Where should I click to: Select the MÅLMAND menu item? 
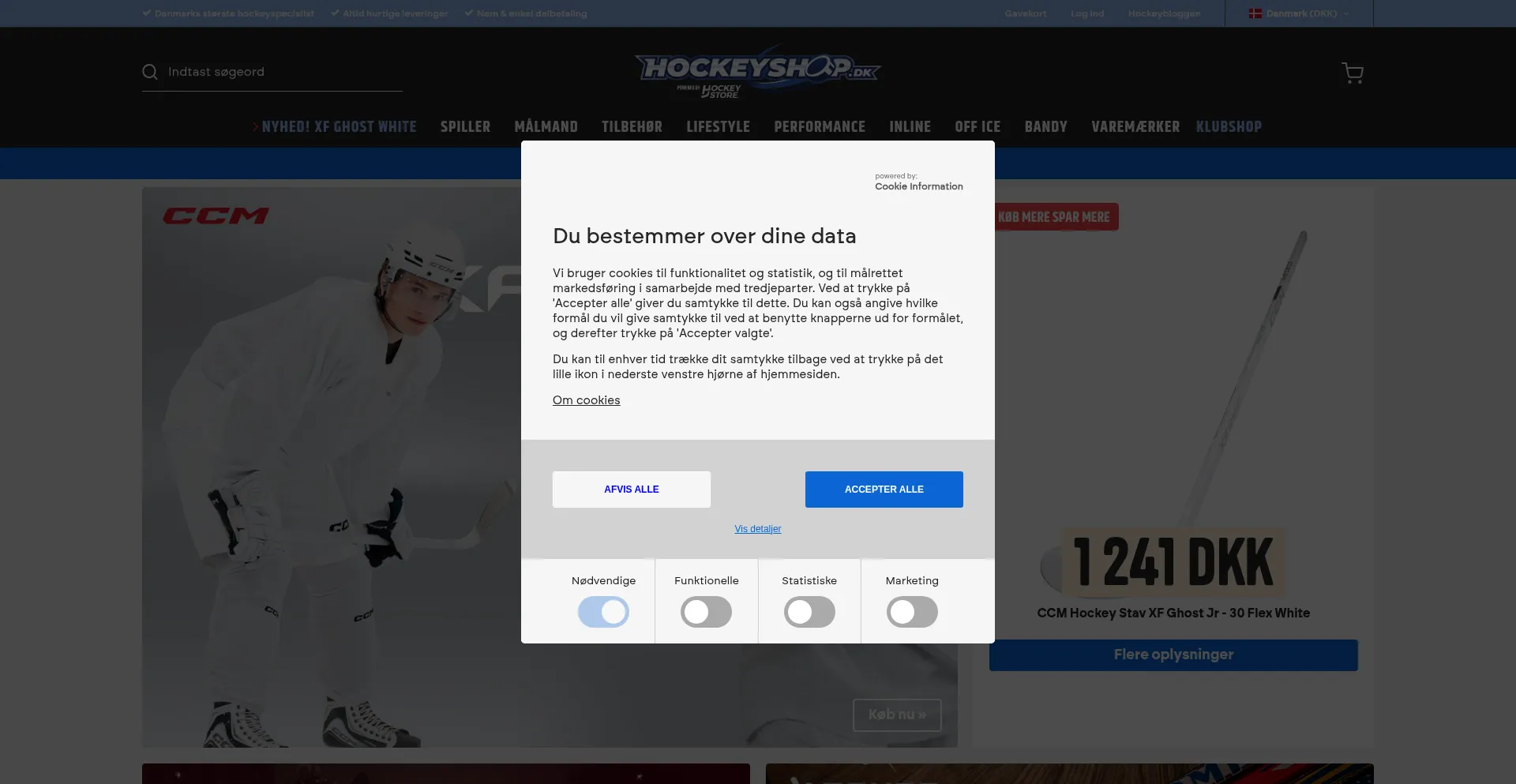click(546, 126)
